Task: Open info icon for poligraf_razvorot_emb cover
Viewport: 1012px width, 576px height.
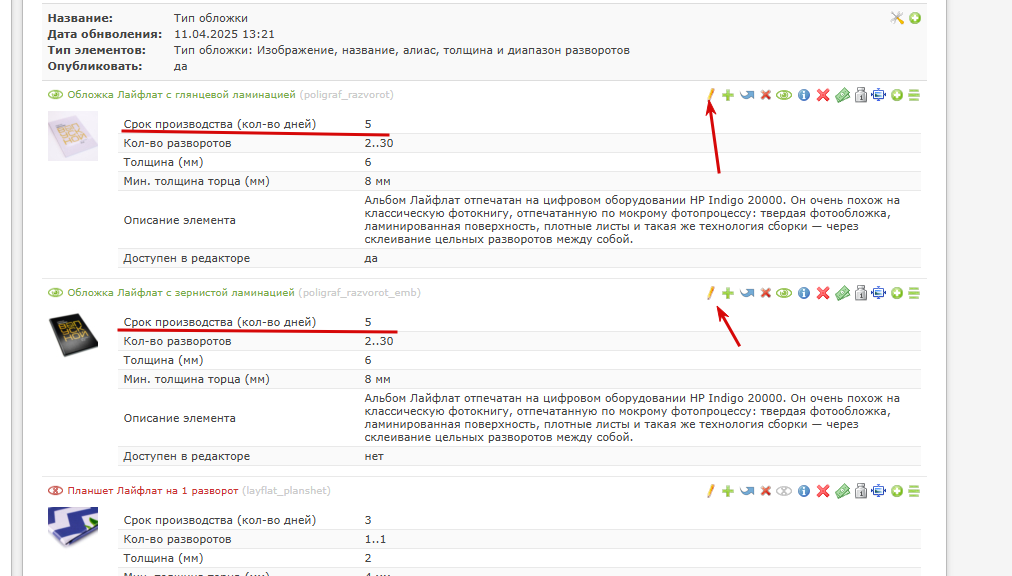Action: point(804,293)
